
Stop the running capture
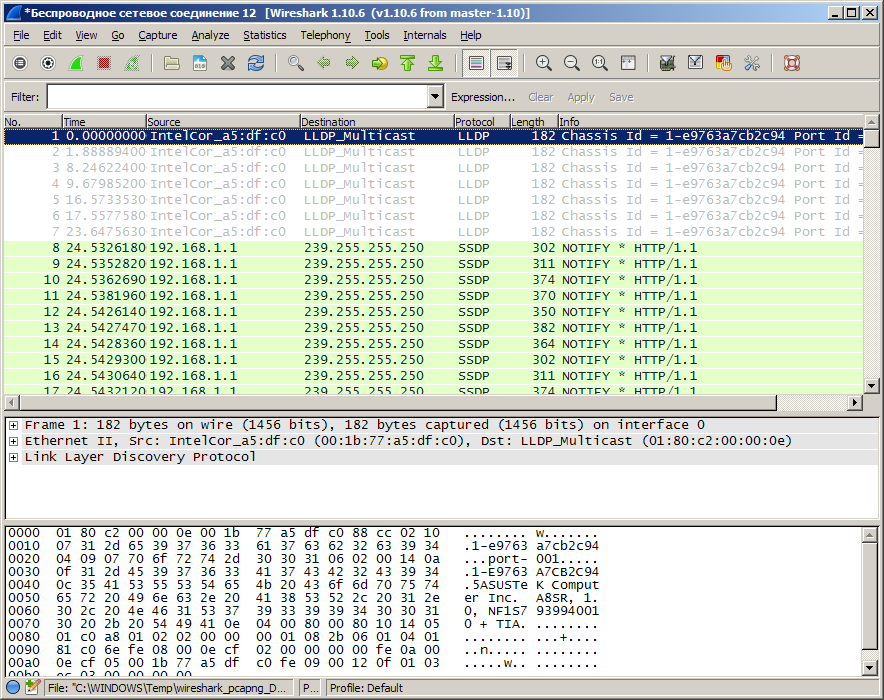(x=104, y=63)
